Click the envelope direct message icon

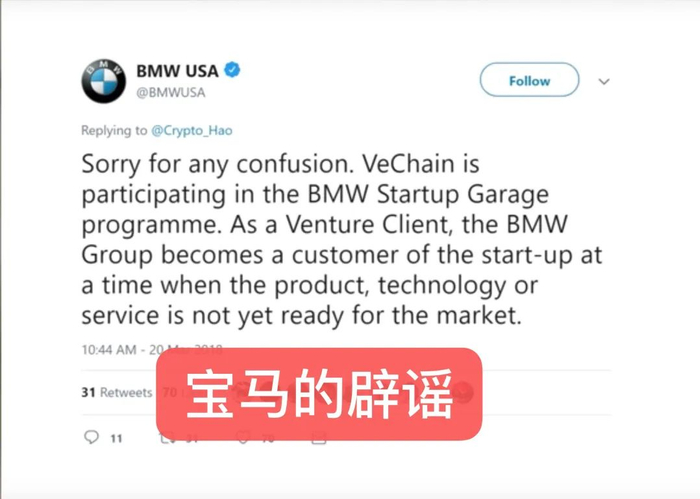click(319, 438)
